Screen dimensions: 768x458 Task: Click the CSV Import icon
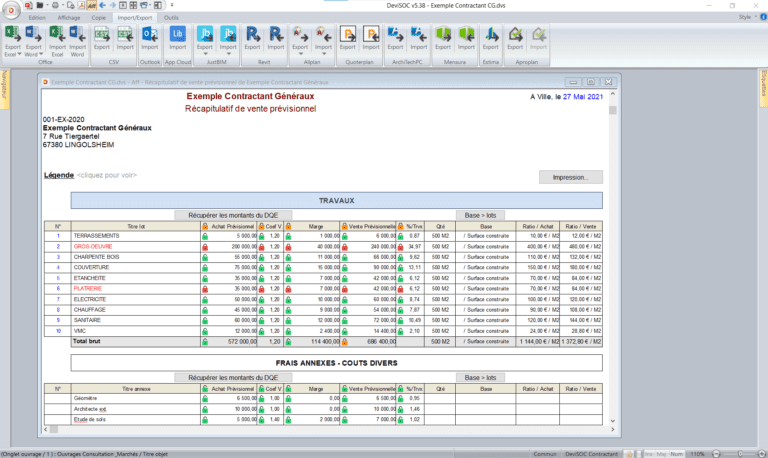(x=125, y=35)
